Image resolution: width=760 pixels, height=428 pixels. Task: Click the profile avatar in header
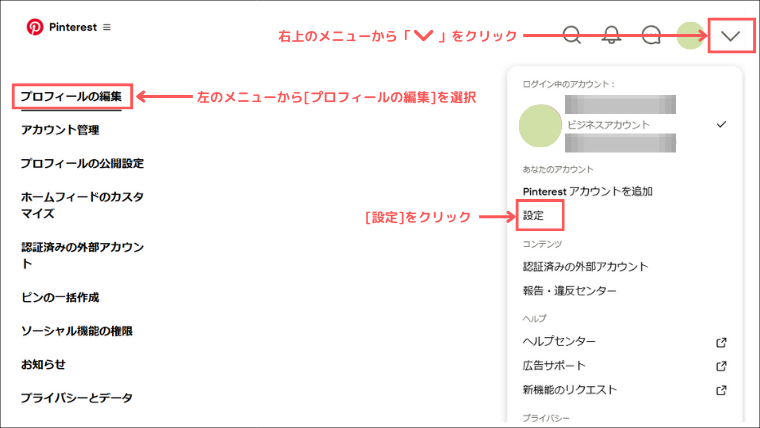click(691, 35)
